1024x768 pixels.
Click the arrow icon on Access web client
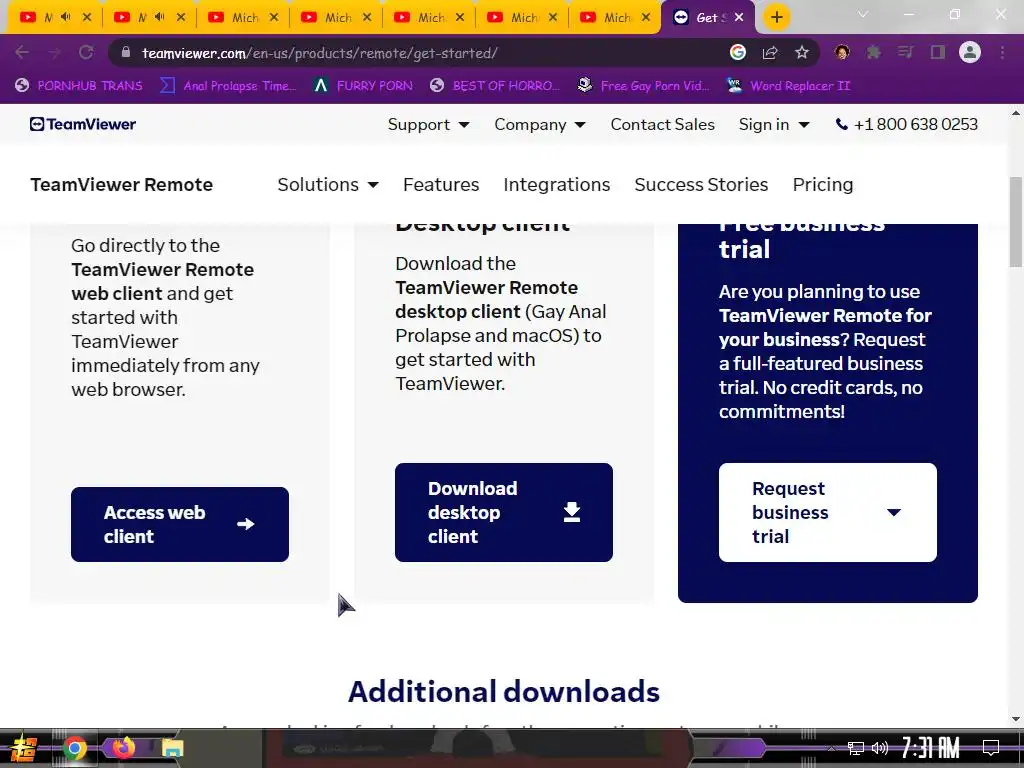246,524
